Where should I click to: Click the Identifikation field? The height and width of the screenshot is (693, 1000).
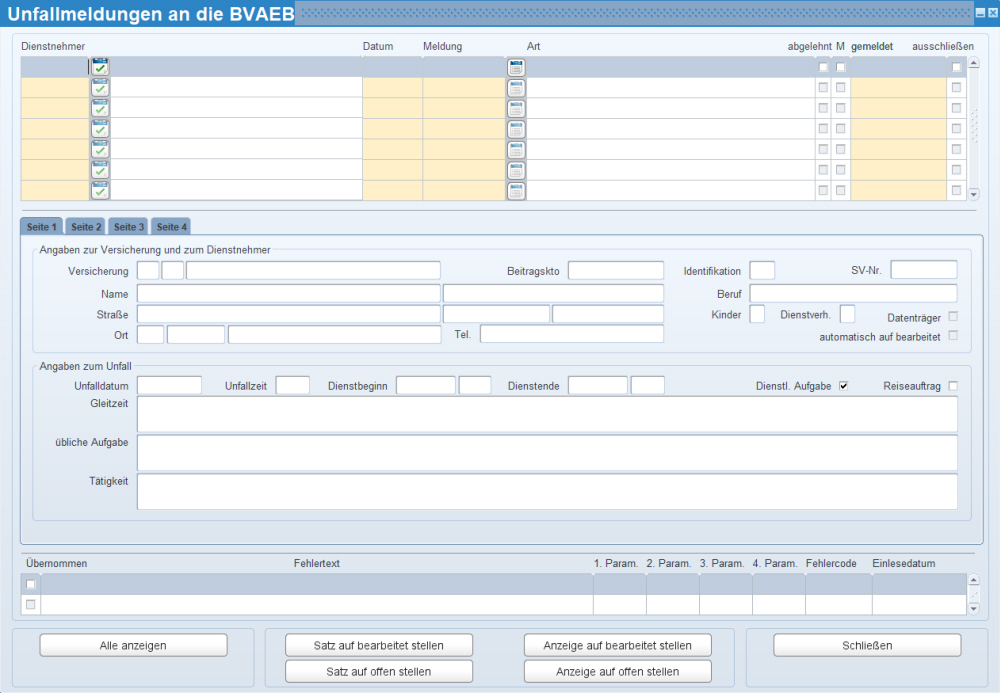762,270
